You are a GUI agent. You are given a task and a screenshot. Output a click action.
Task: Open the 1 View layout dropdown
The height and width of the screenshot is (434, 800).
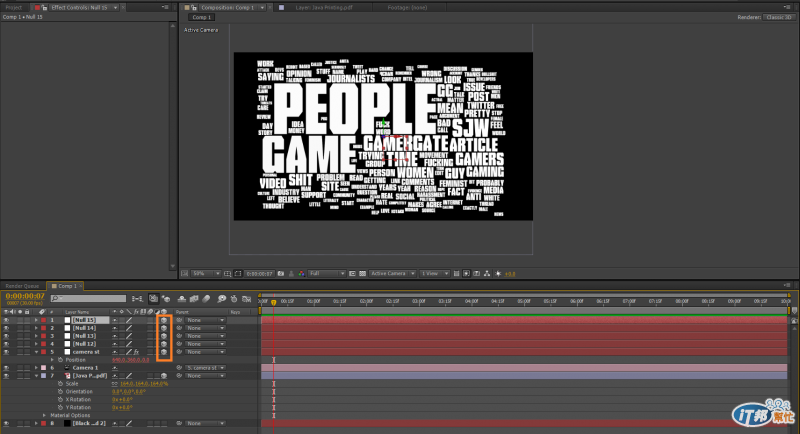[x=435, y=274]
